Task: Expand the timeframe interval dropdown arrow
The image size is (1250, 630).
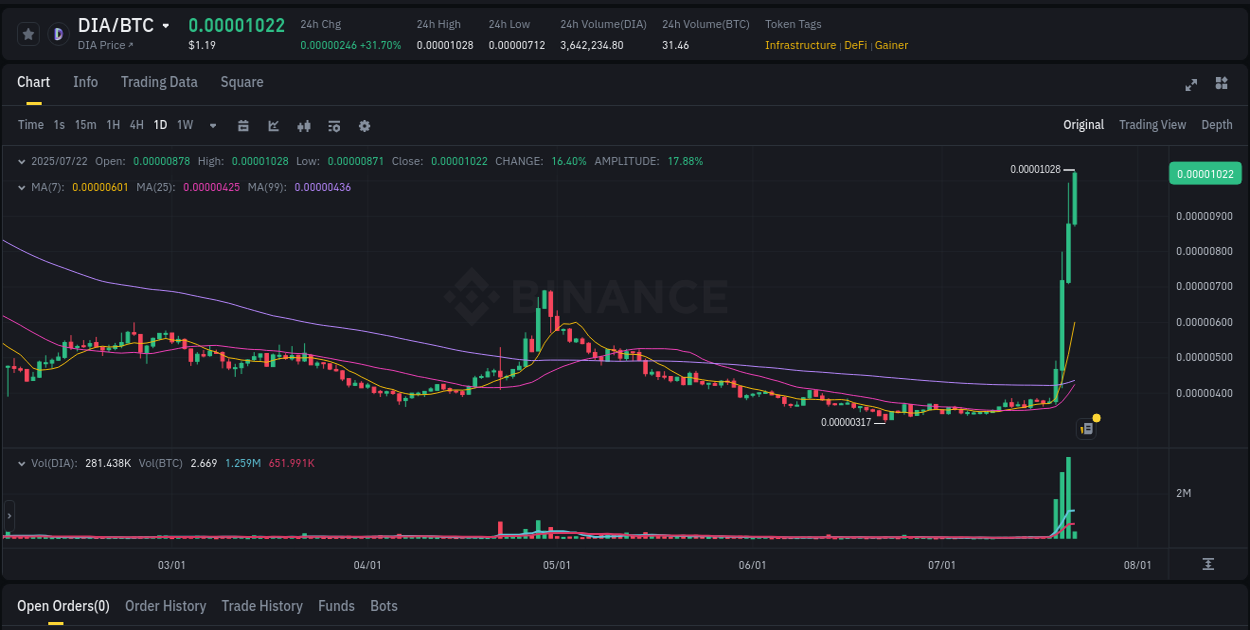Action: coord(212,126)
